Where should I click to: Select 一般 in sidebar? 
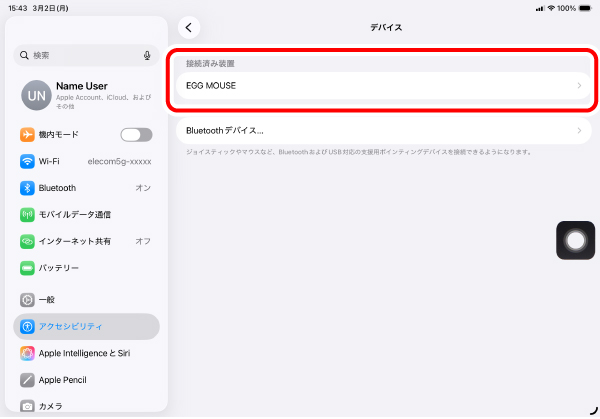coord(86,300)
